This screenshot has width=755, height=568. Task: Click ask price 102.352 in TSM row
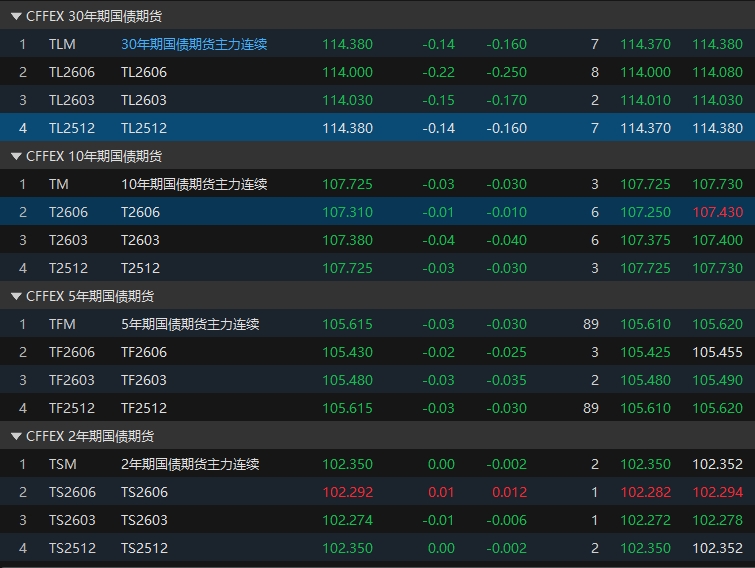tap(717, 465)
